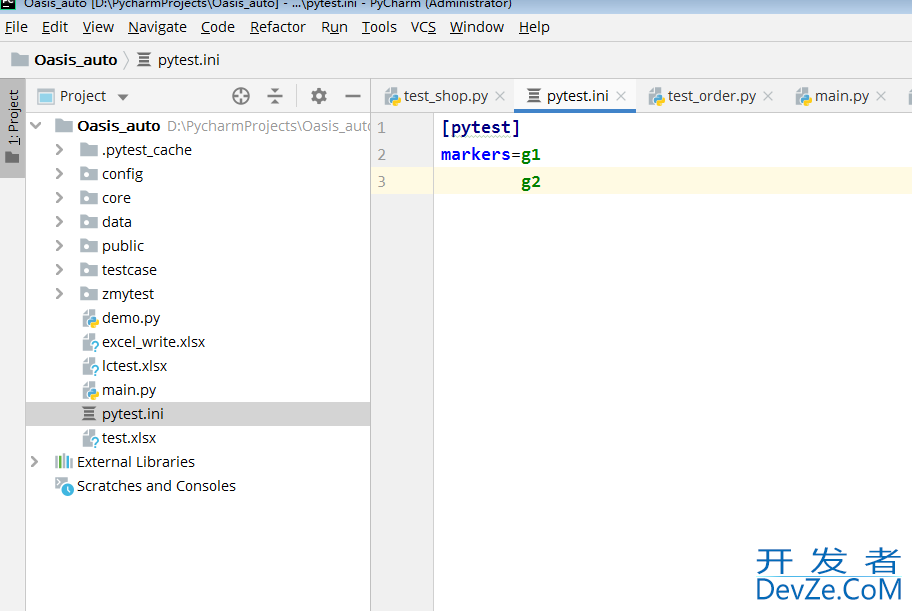Click the main.py file icon in tree
This screenshot has height=611, width=912.
pyautogui.click(x=90, y=390)
